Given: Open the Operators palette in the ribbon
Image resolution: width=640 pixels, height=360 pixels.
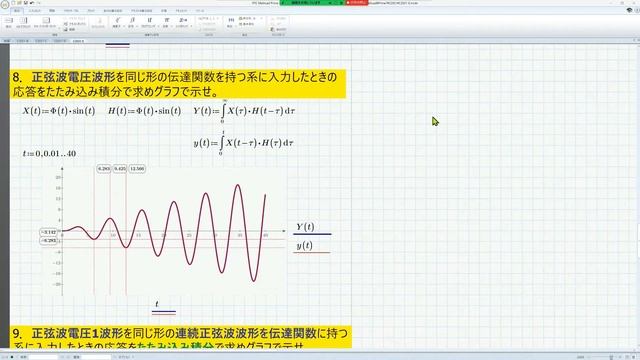Looking at the screenshot, I should click(x=117, y=22).
